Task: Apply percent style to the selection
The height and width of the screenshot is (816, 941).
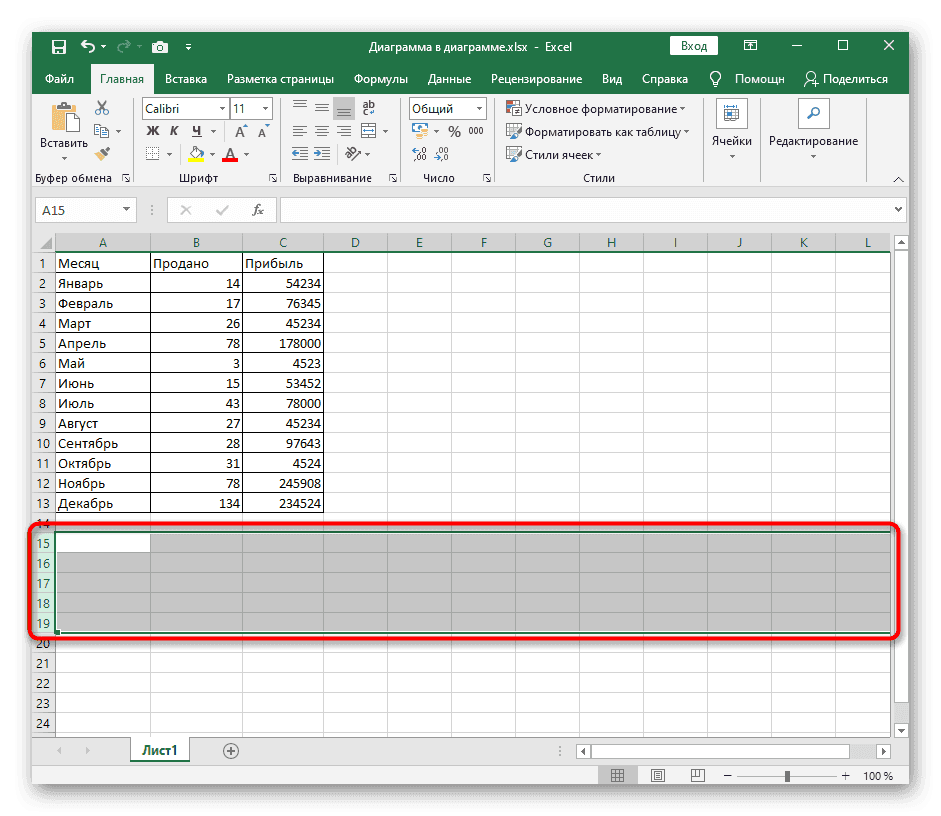Action: (454, 131)
